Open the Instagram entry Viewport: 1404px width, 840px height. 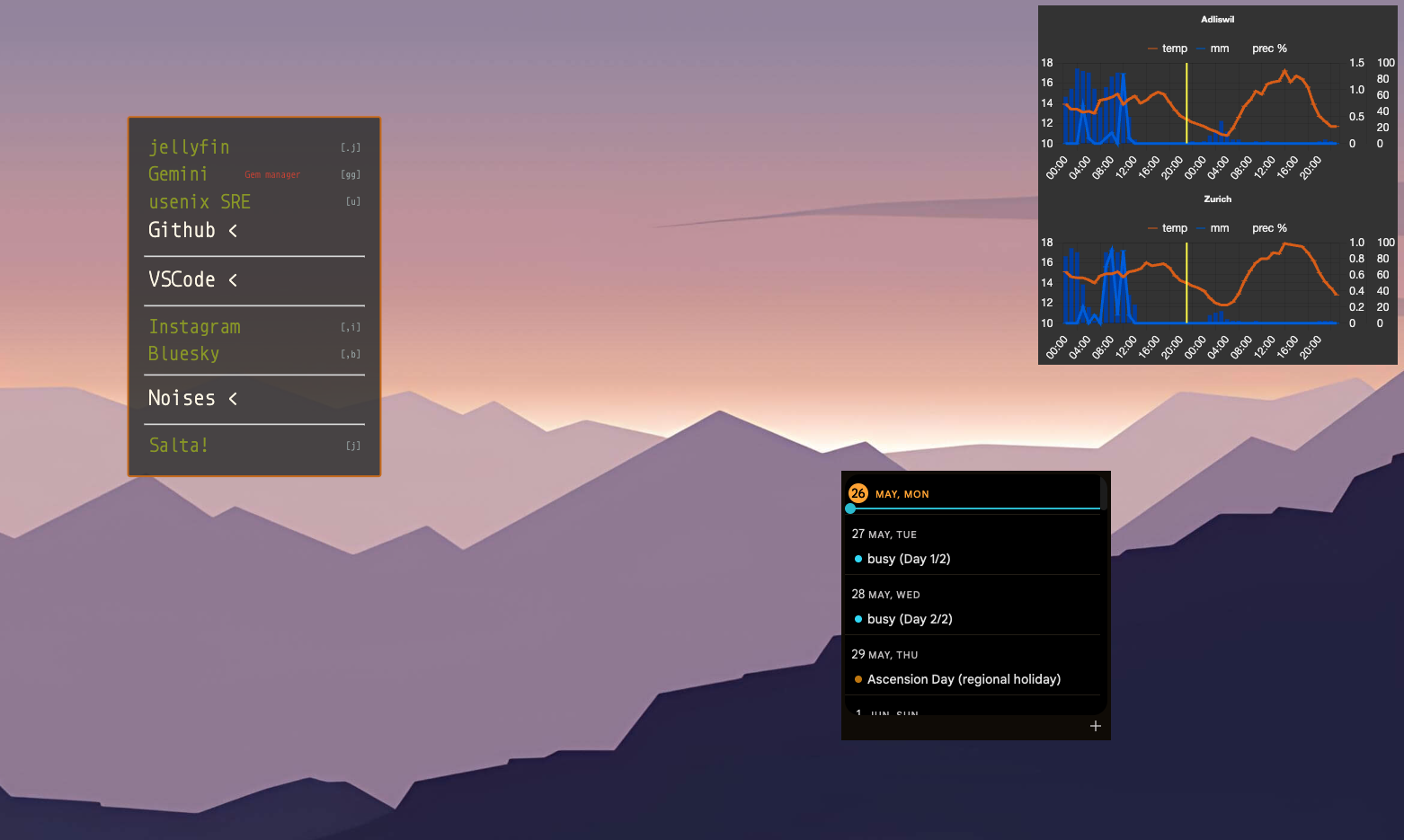coord(194,327)
